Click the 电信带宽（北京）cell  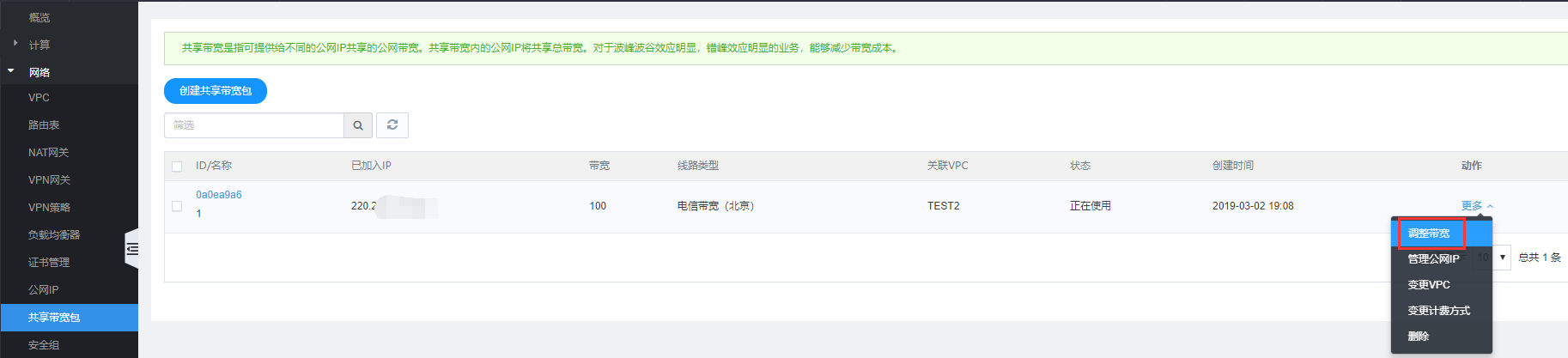click(716, 206)
